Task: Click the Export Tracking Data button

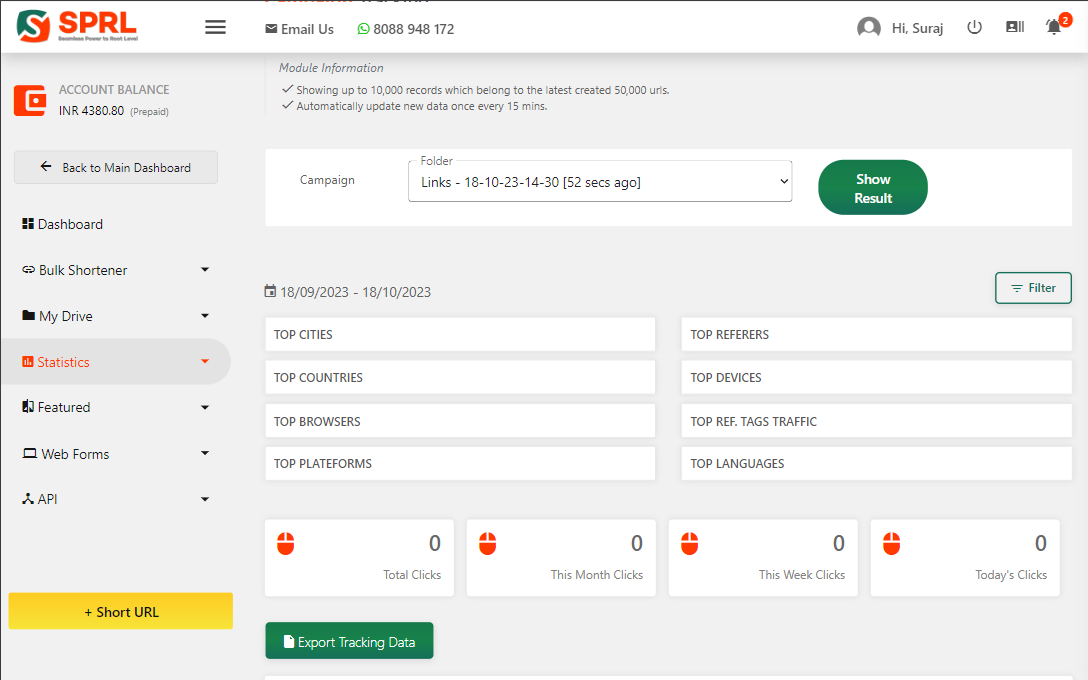Action: pyautogui.click(x=349, y=642)
